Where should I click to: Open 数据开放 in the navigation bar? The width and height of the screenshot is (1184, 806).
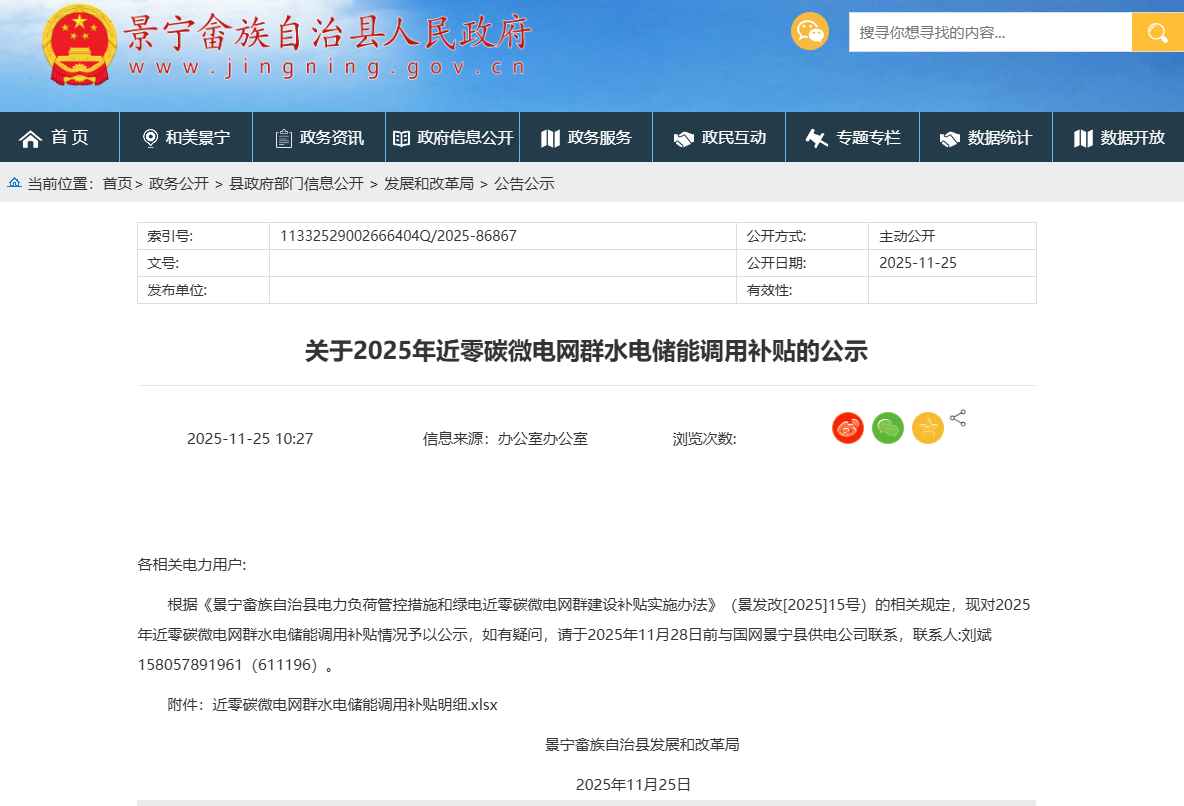coord(1119,138)
